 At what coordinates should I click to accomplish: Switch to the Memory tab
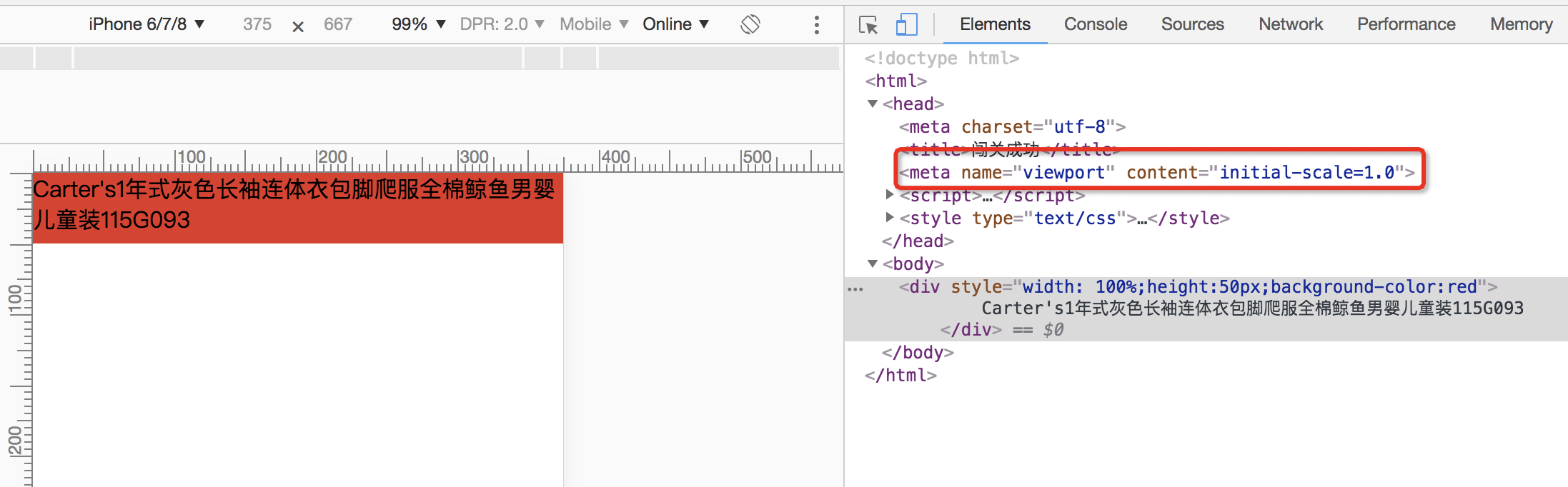(x=1521, y=24)
